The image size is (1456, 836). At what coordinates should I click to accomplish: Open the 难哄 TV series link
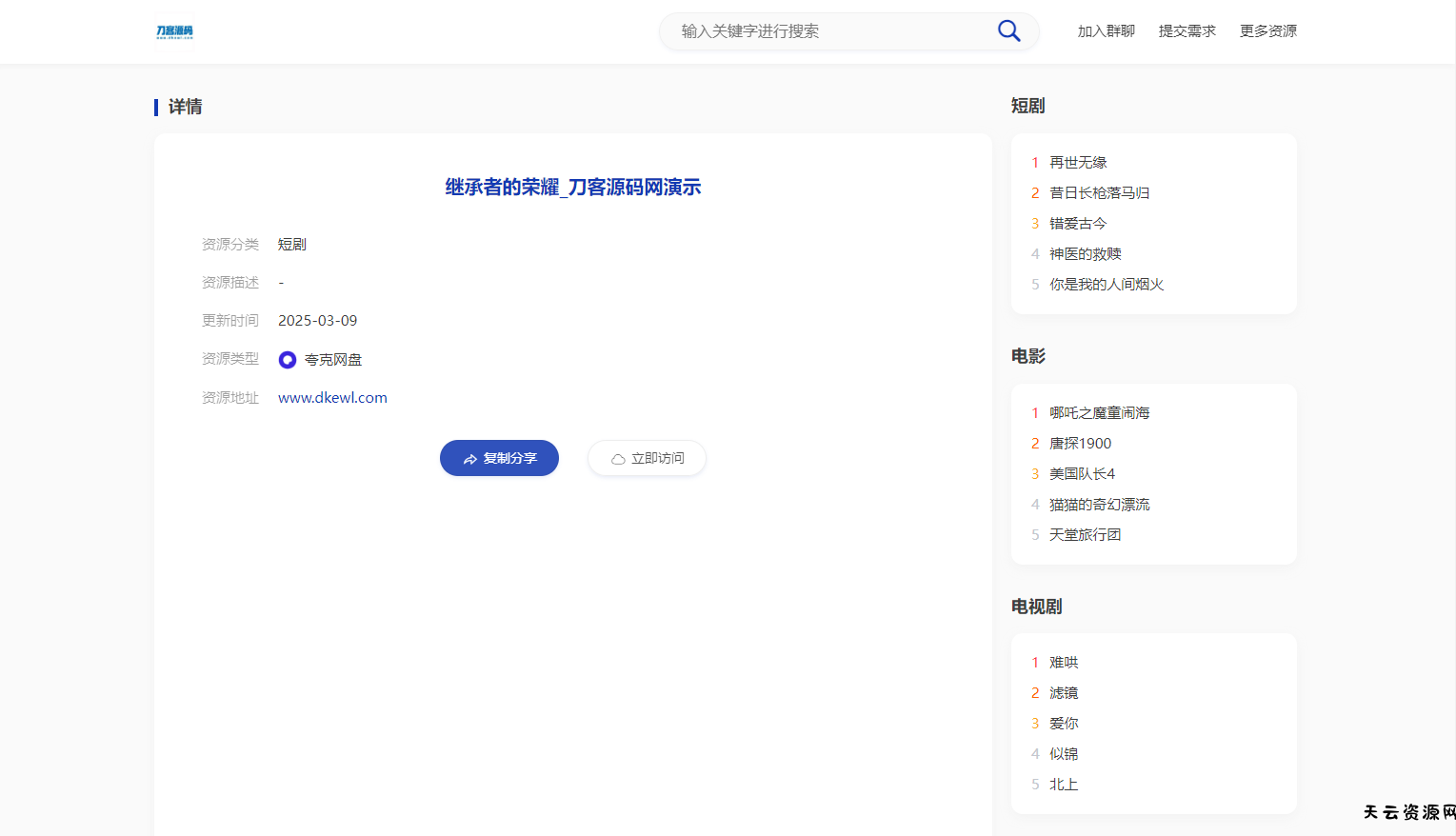1064,663
